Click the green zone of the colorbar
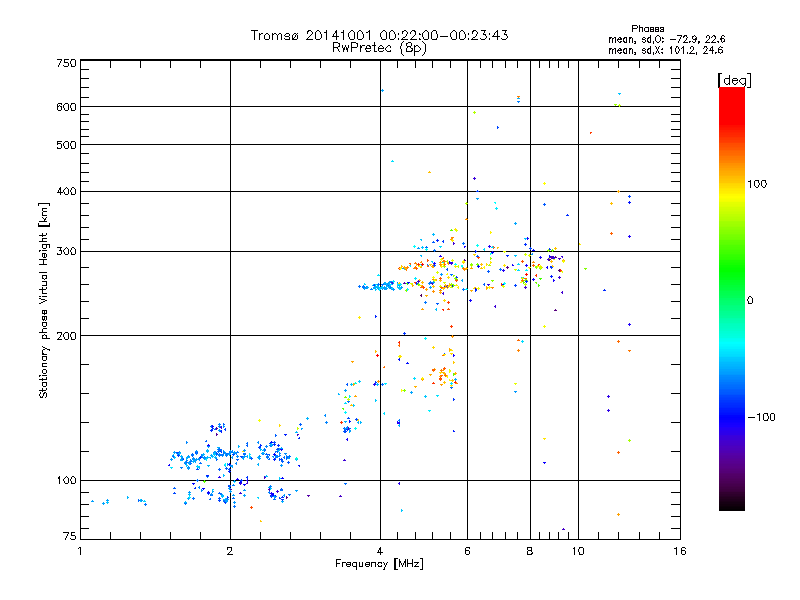This screenshot has width=800, height=600. (732, 270)
